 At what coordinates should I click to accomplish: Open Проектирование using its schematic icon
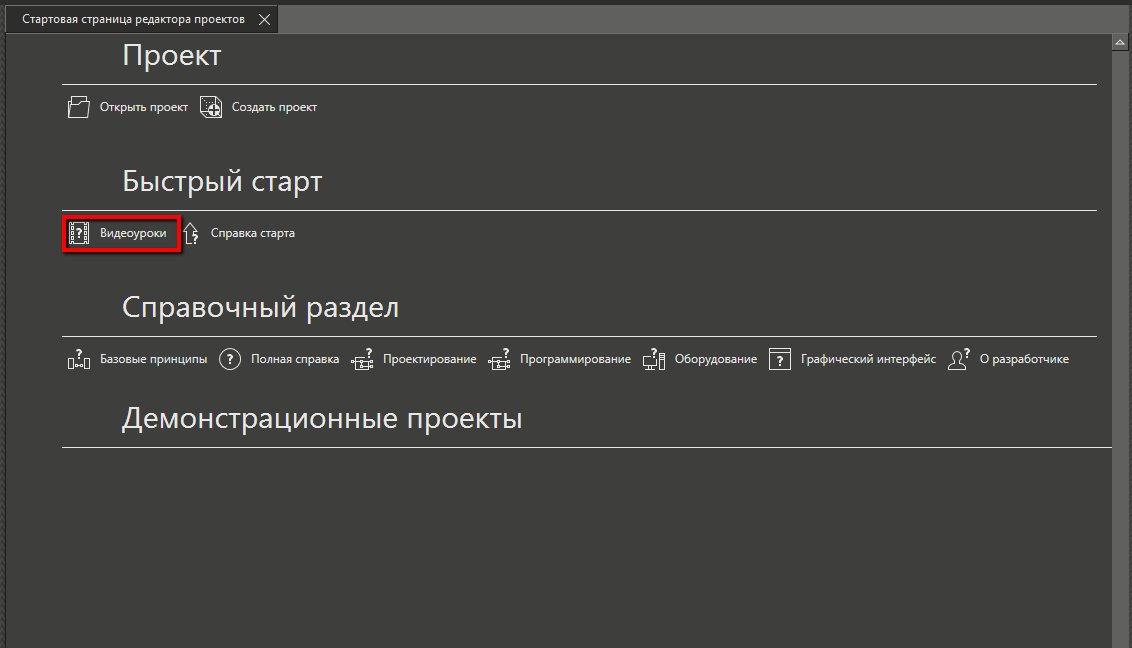[x=362, y=358]
